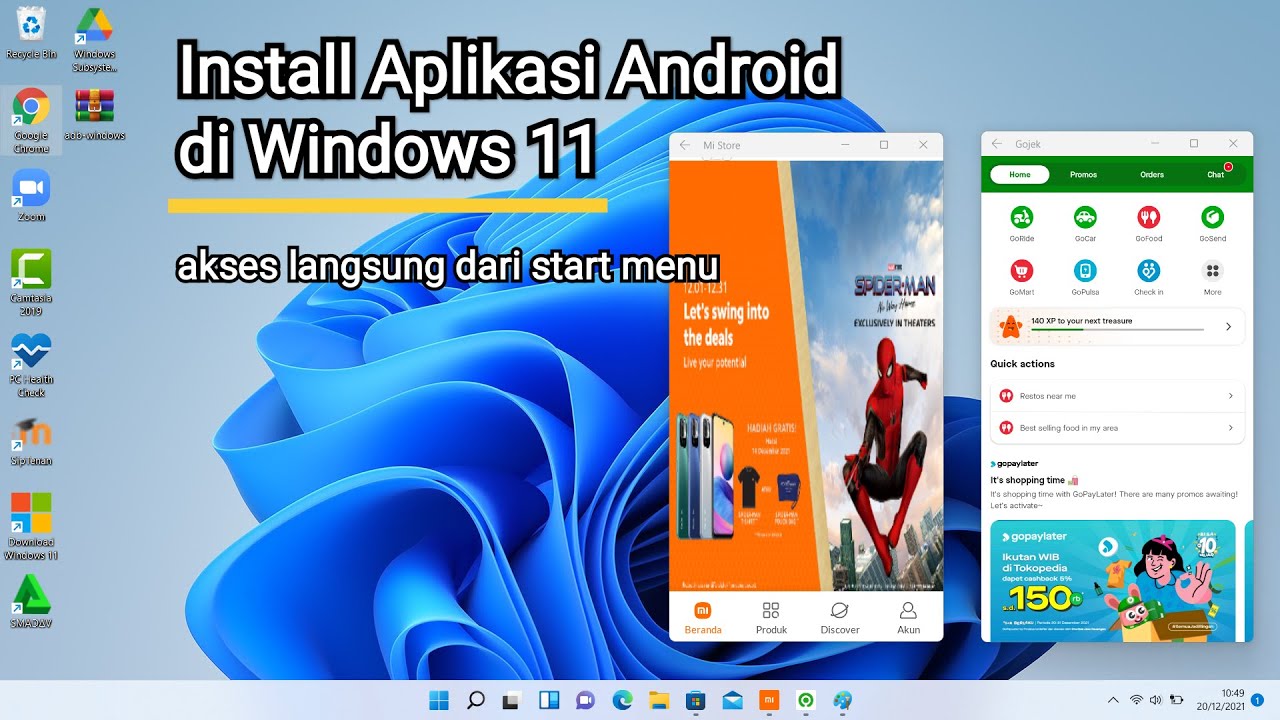Image resolution: width=1280 pixels, height=720 pixels.
Task: Open Widgets from taskbar
Action: pos(549,700)
